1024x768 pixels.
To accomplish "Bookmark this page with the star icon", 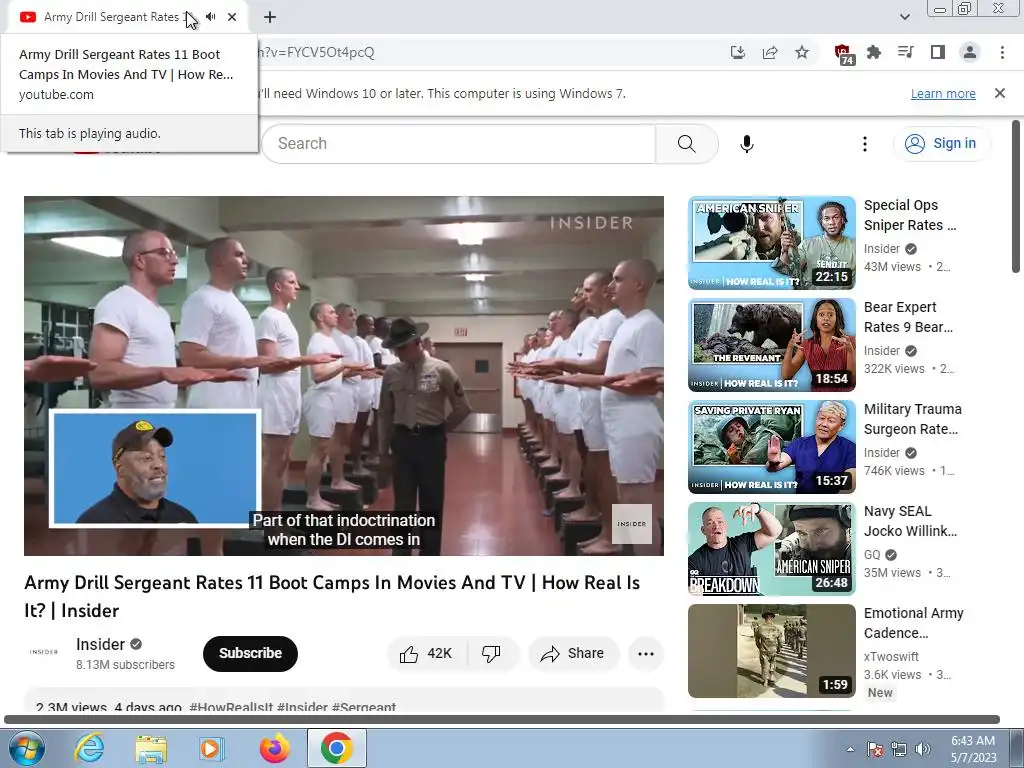I will (802, 53).
